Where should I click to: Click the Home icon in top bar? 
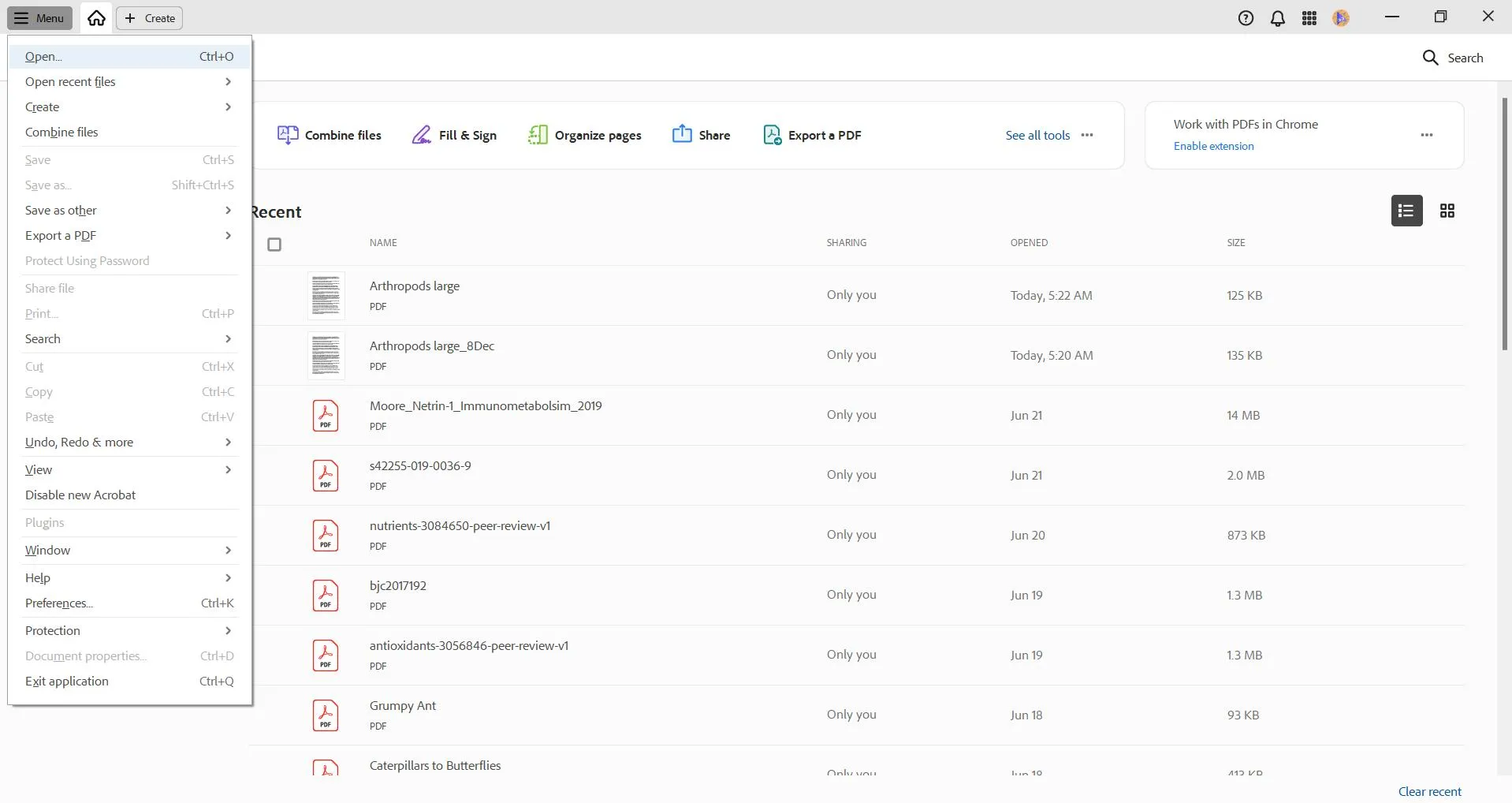96,18
